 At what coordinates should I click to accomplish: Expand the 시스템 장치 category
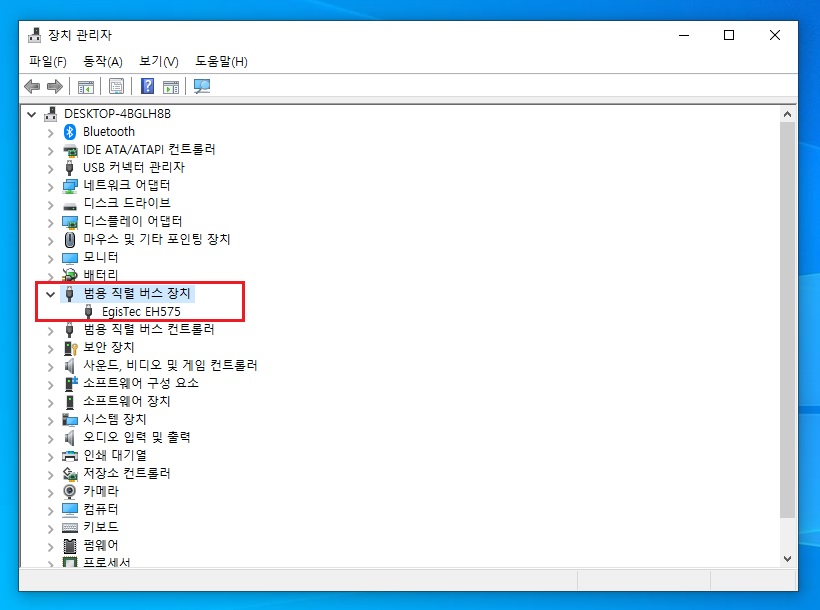[x=50, y=421]
